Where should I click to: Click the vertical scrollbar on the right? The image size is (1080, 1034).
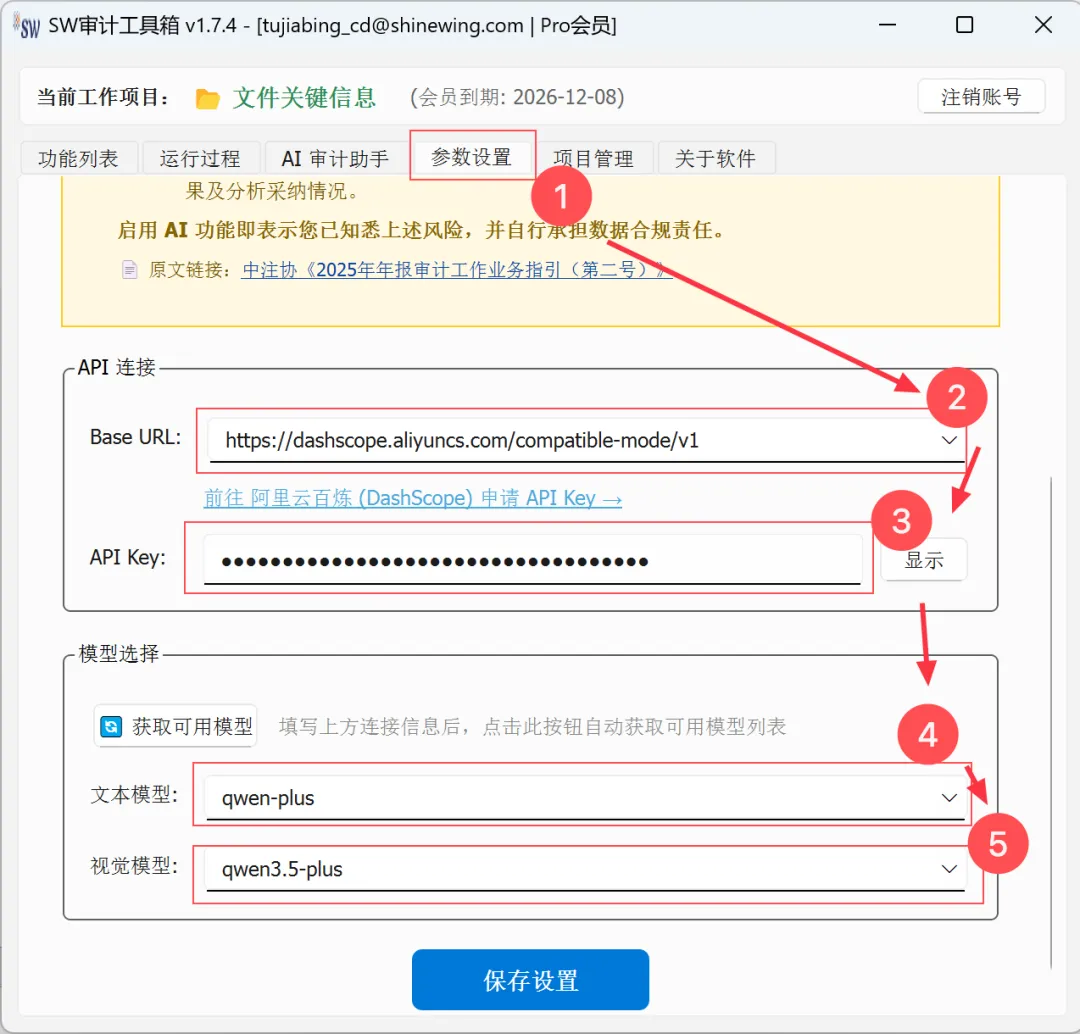[x=1051, y=722]
